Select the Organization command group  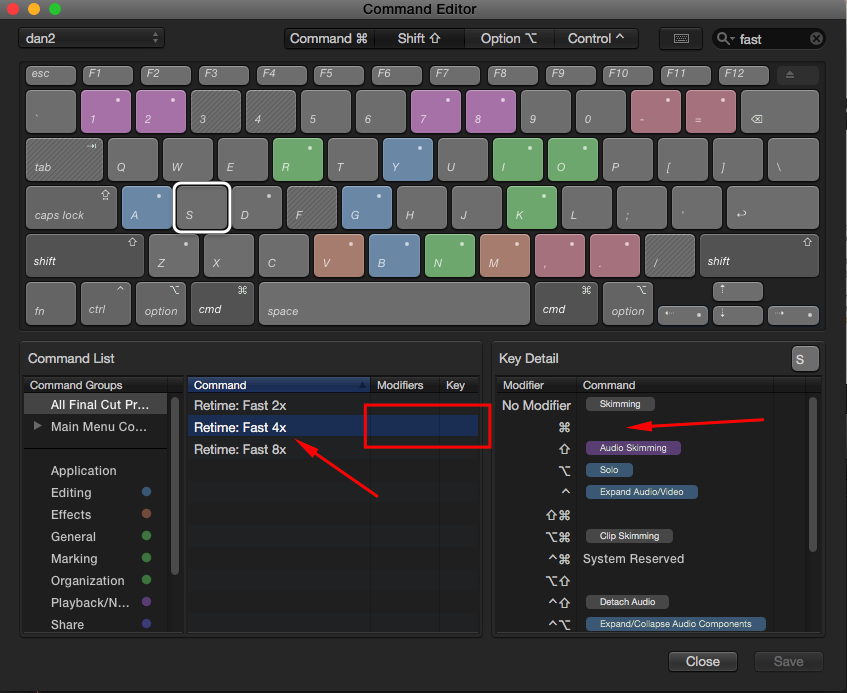pyautogui.click(x=96, y=581)
